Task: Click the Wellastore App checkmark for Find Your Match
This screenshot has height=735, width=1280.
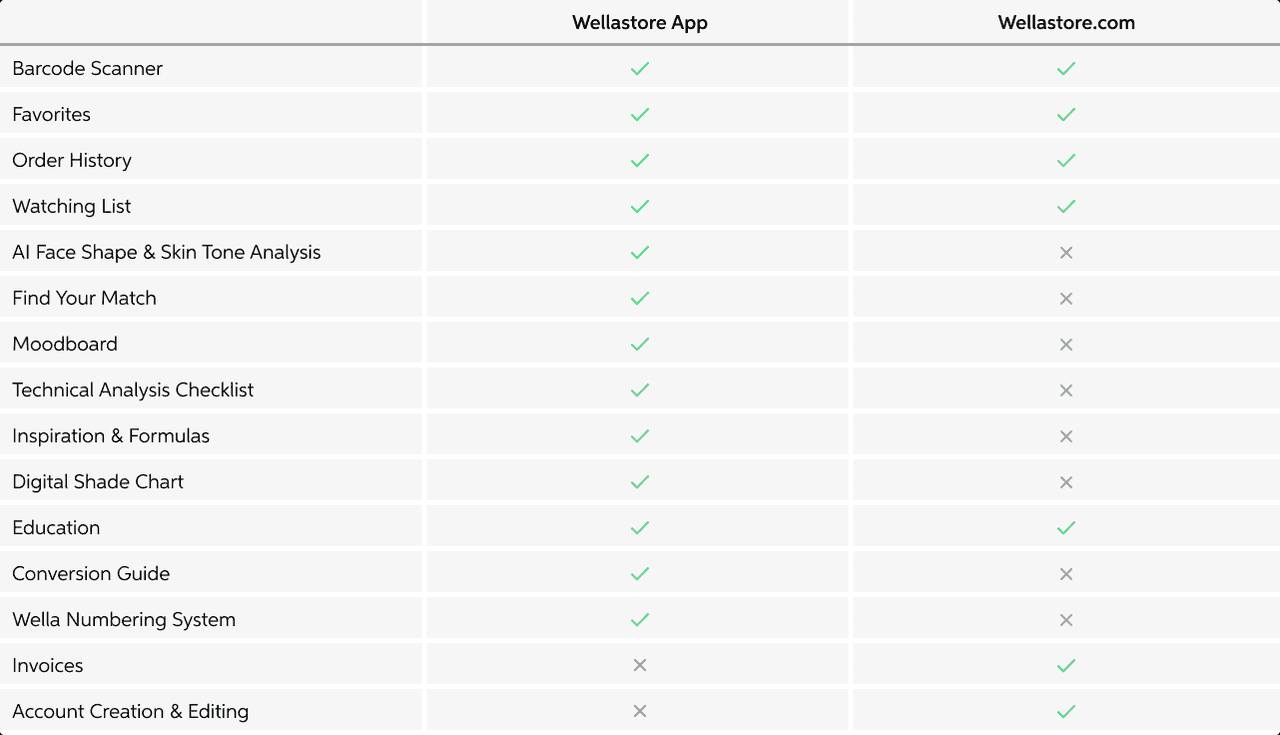Action: coord(640,298)
